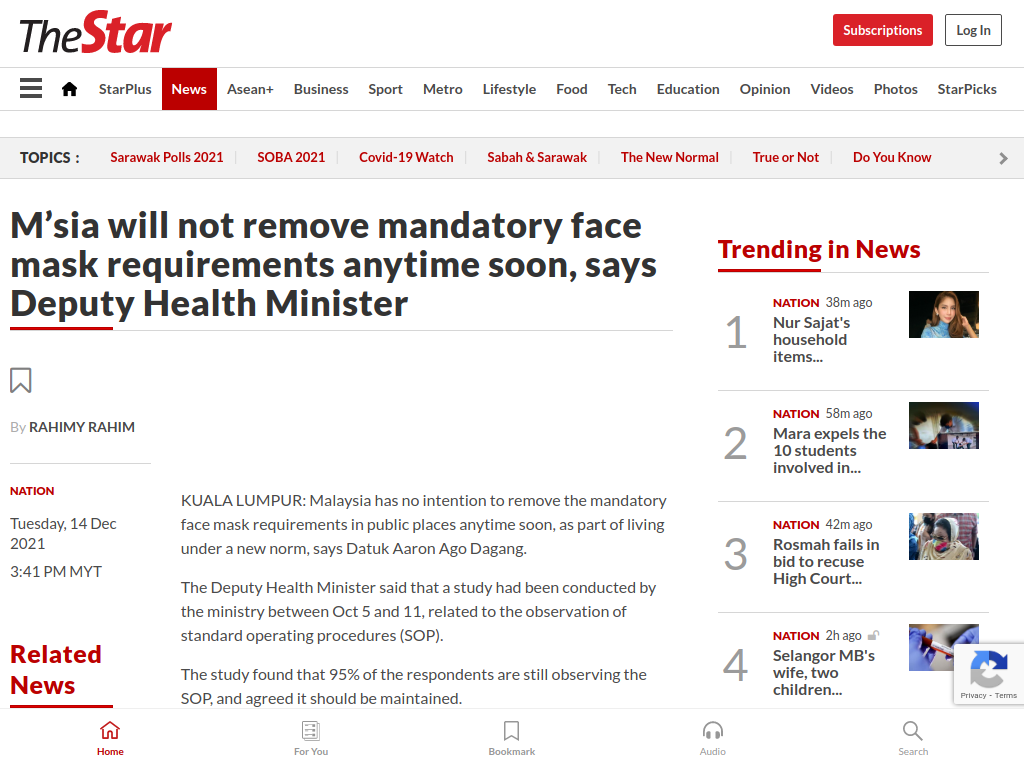Tap the Home icon in bottom bar
1024x768 pixels.
pos(110,739)
